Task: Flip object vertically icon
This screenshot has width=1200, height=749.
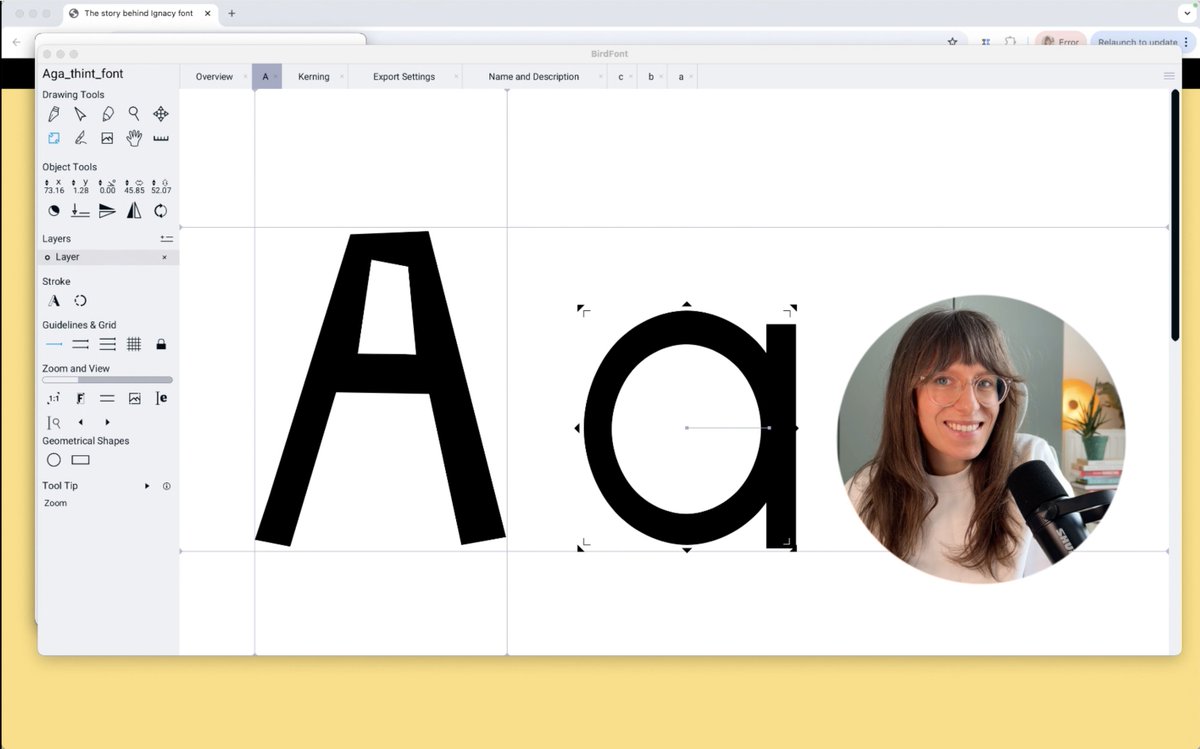Action: click(x=107, y=211)
